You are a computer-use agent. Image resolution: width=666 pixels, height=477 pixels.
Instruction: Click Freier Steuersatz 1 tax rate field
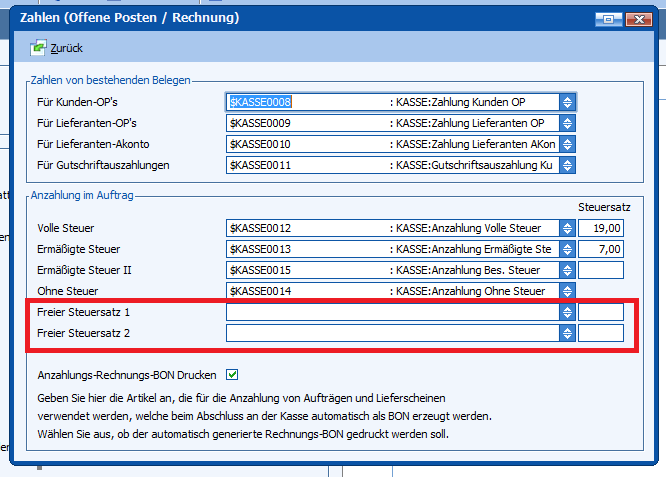[x=600, y=312]
